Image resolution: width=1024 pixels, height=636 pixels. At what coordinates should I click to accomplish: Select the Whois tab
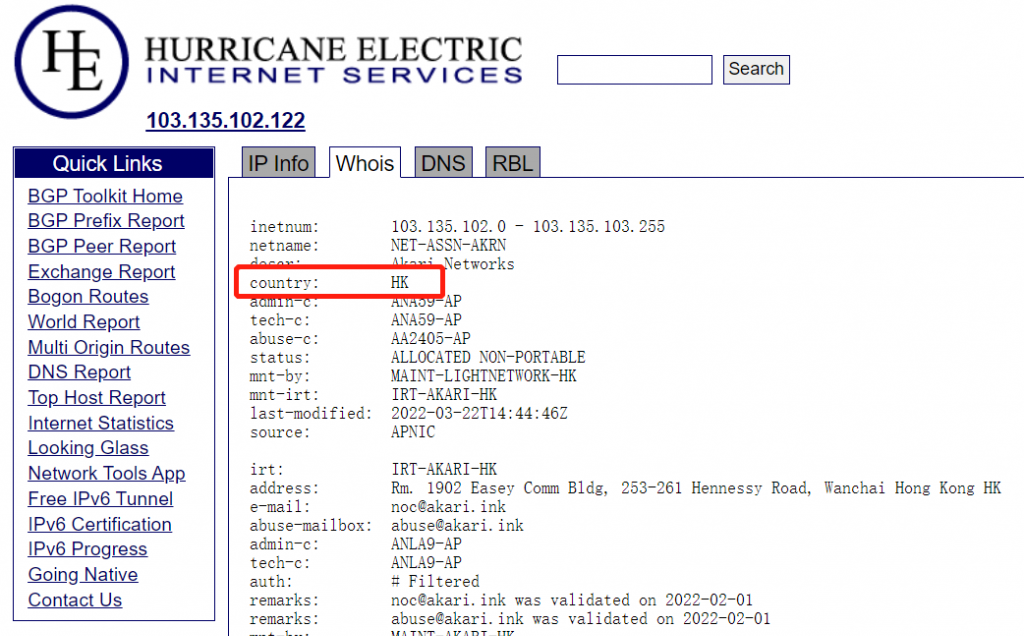(x=364, y=163)
